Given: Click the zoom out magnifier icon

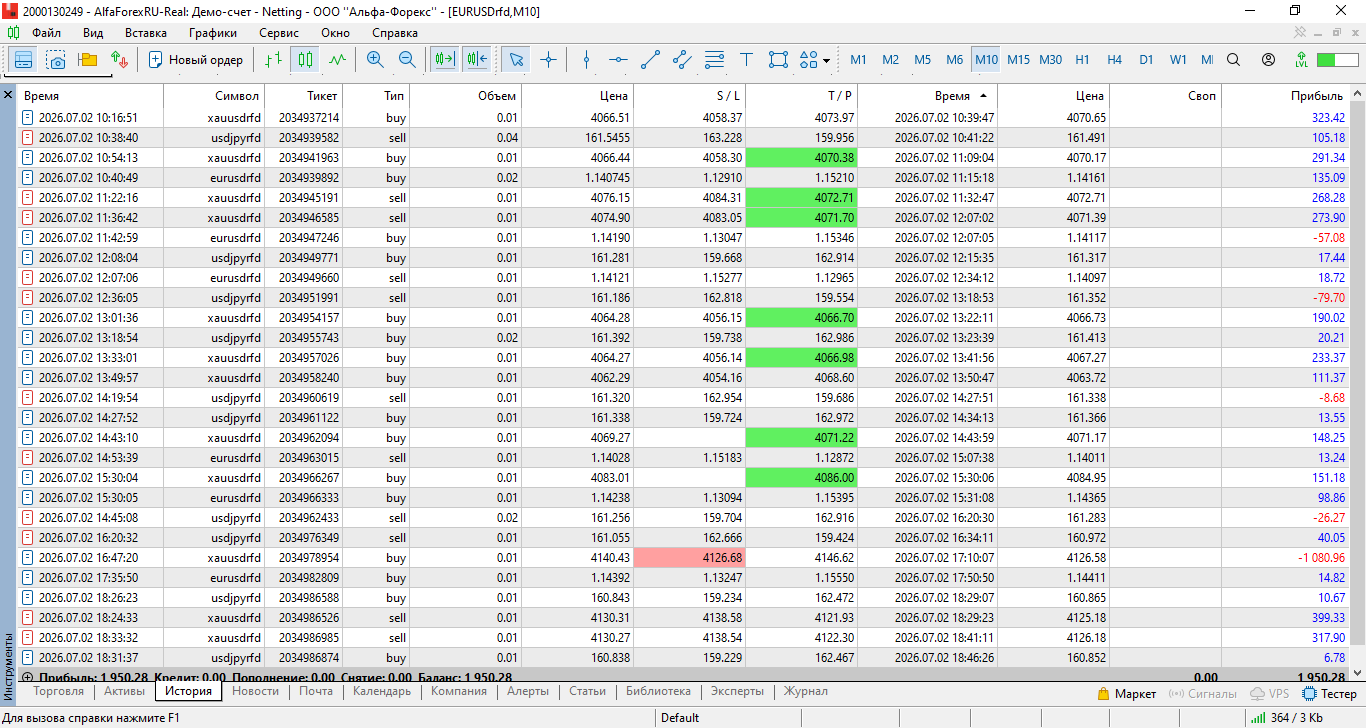Looking at the screenshot, I should 407,60.
